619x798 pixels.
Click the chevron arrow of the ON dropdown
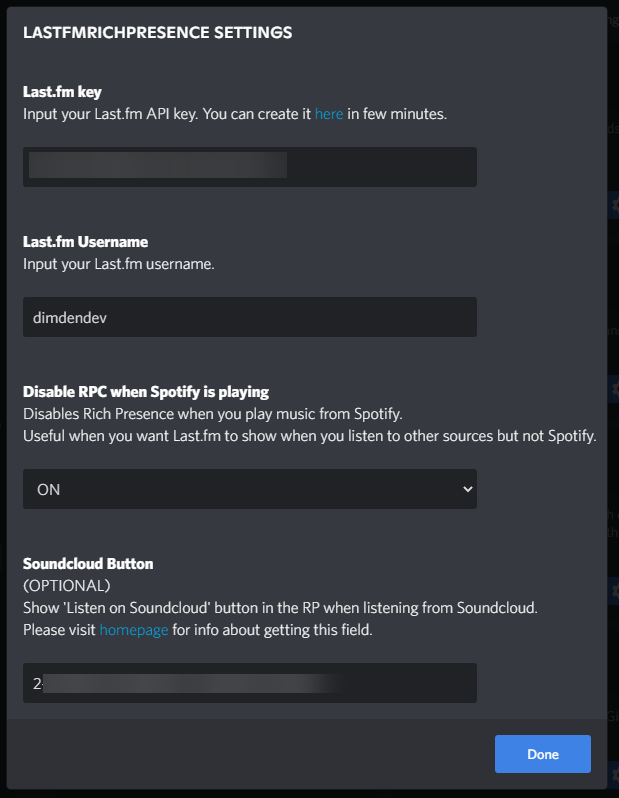coord(466,489)
